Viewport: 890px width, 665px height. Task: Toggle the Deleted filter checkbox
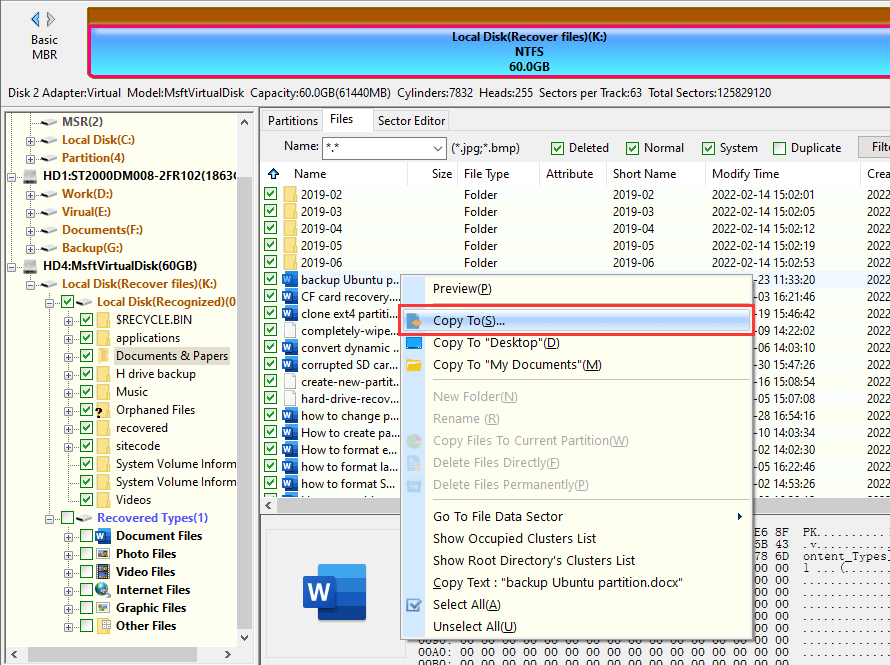click(557, 148)
